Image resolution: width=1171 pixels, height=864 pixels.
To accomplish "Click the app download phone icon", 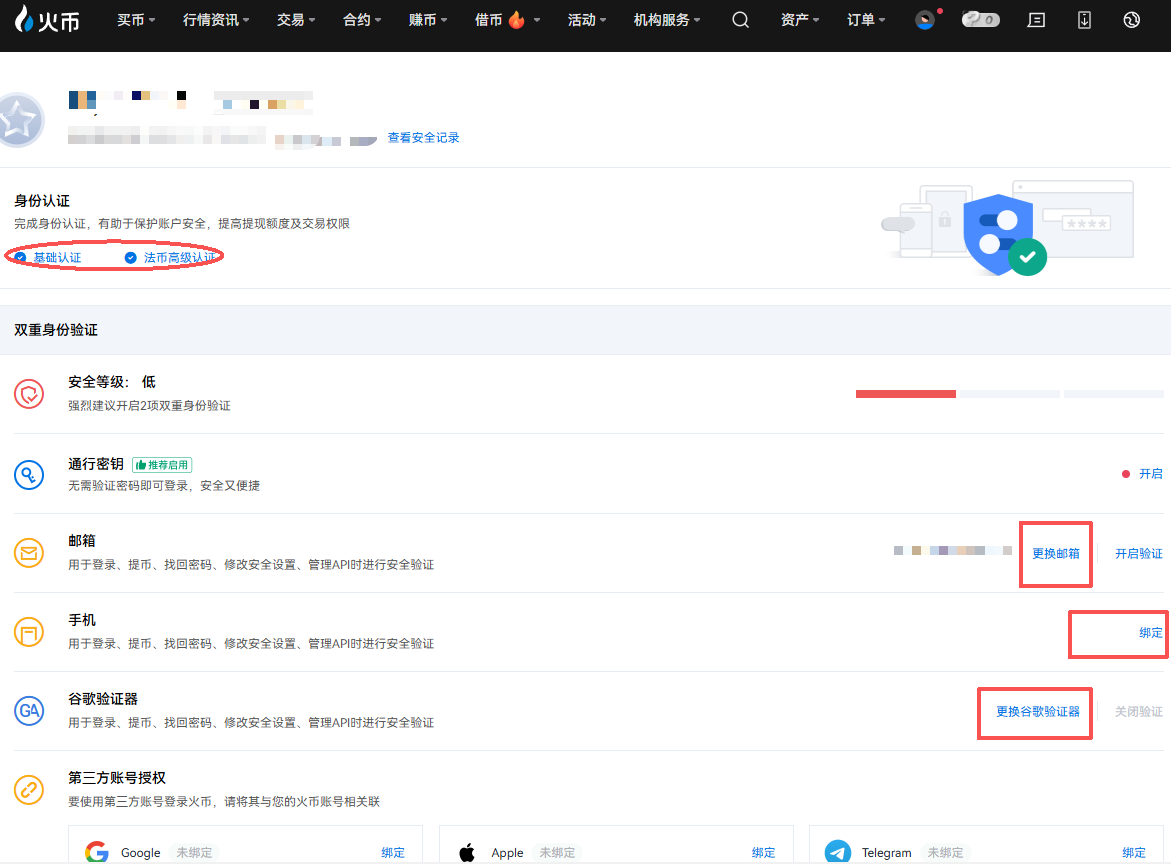I will (1084, 20).
